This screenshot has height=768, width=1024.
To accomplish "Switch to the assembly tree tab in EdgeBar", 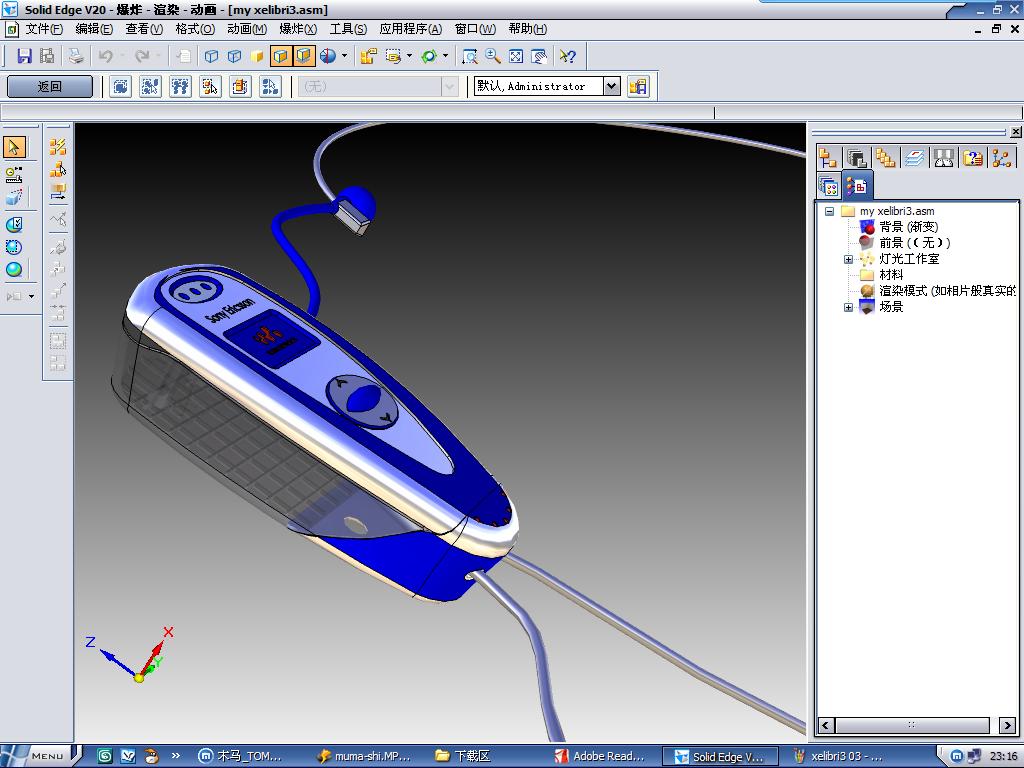I will pyautogui.click(x=828, y=157).
